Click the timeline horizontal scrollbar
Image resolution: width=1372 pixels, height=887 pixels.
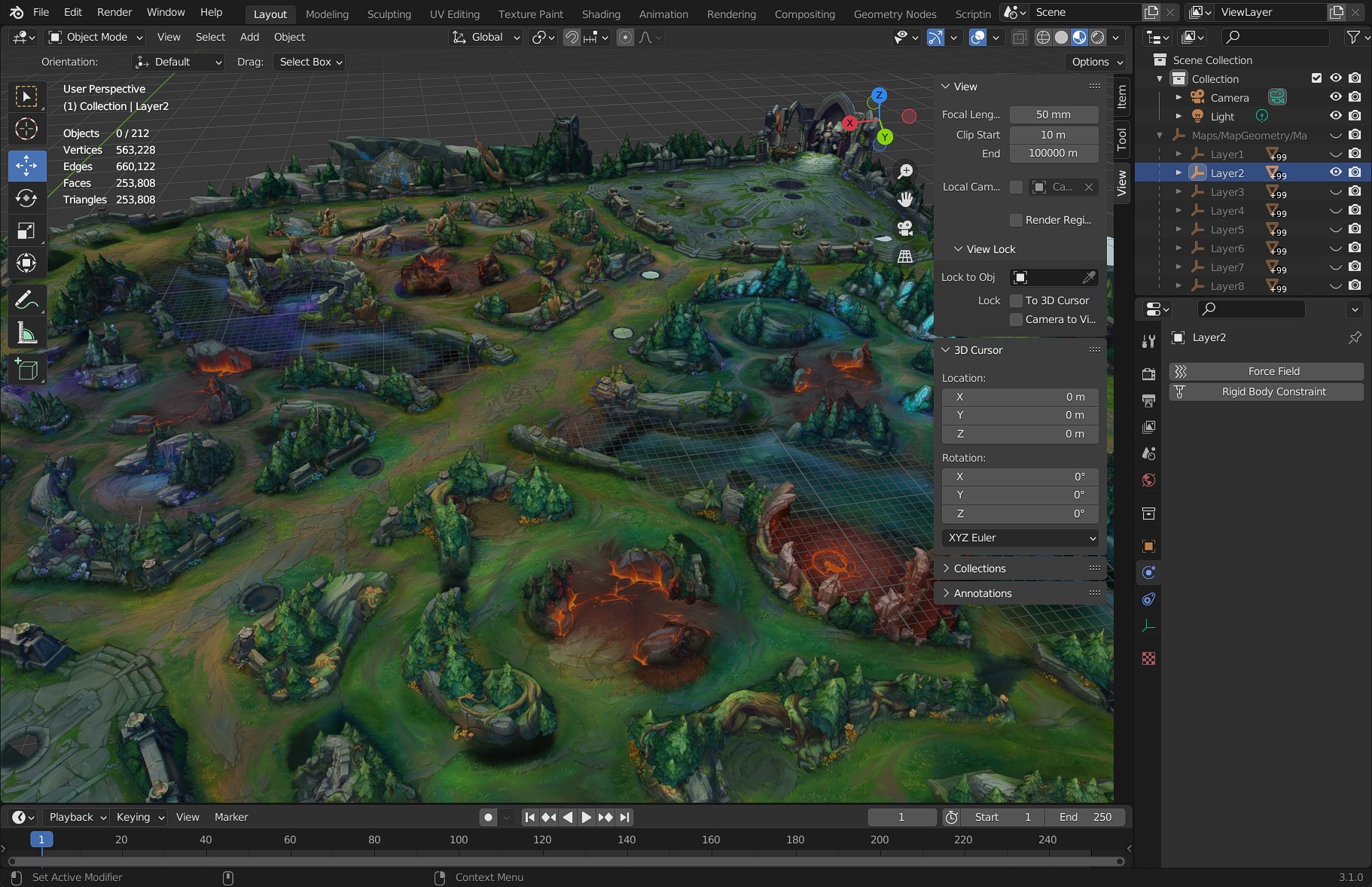pos(566,861)
